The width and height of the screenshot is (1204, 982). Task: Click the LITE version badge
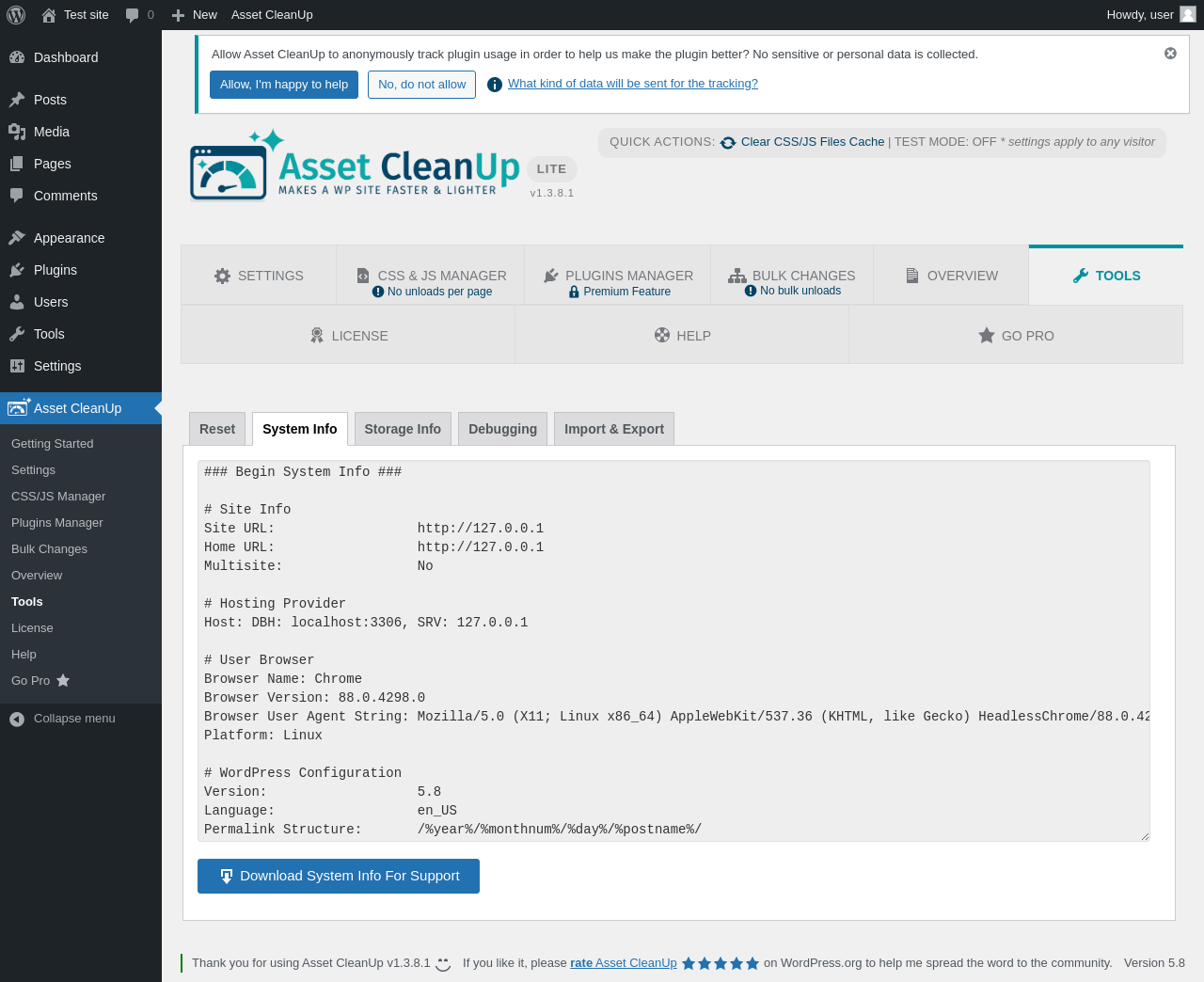[x=552, y=169]
